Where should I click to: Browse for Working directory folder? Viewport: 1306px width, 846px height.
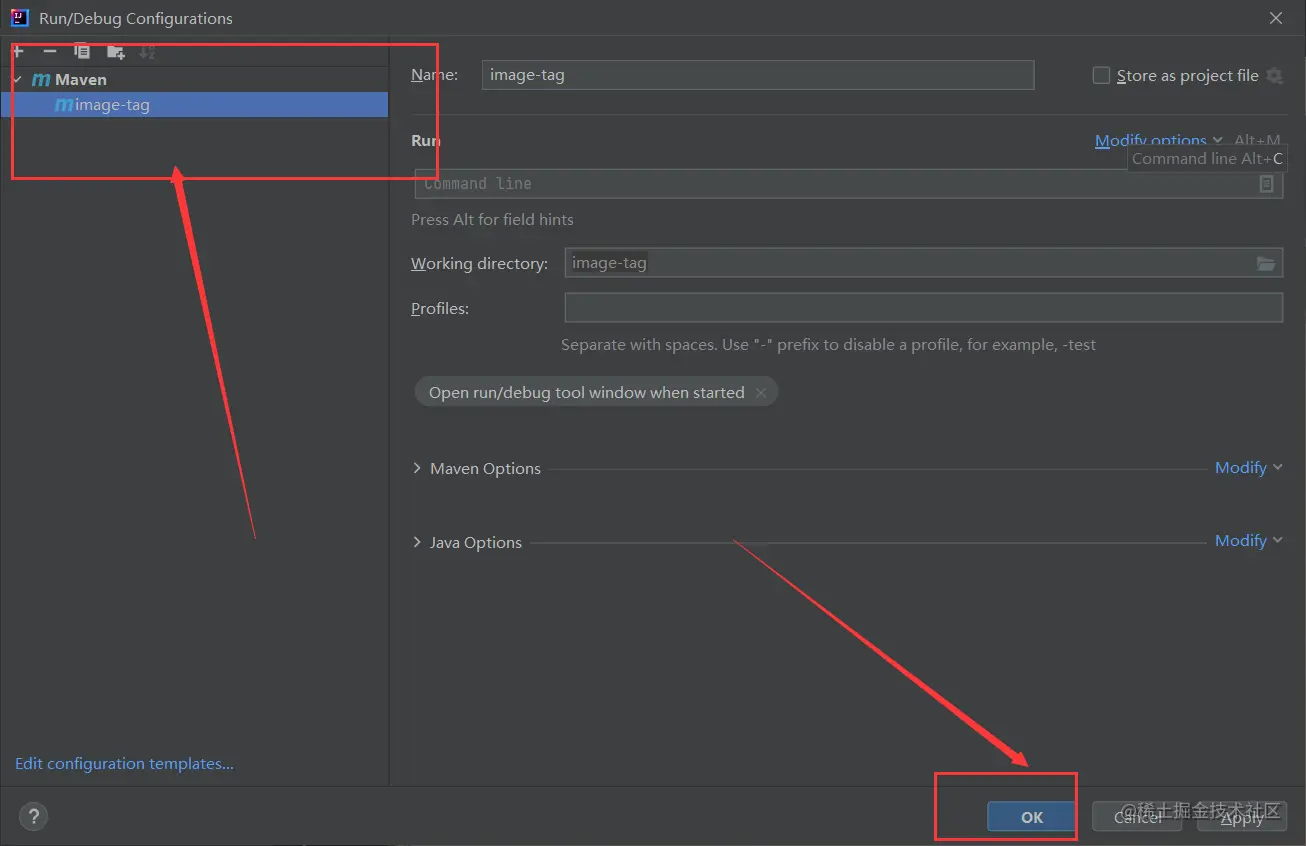coord(1266,263)
